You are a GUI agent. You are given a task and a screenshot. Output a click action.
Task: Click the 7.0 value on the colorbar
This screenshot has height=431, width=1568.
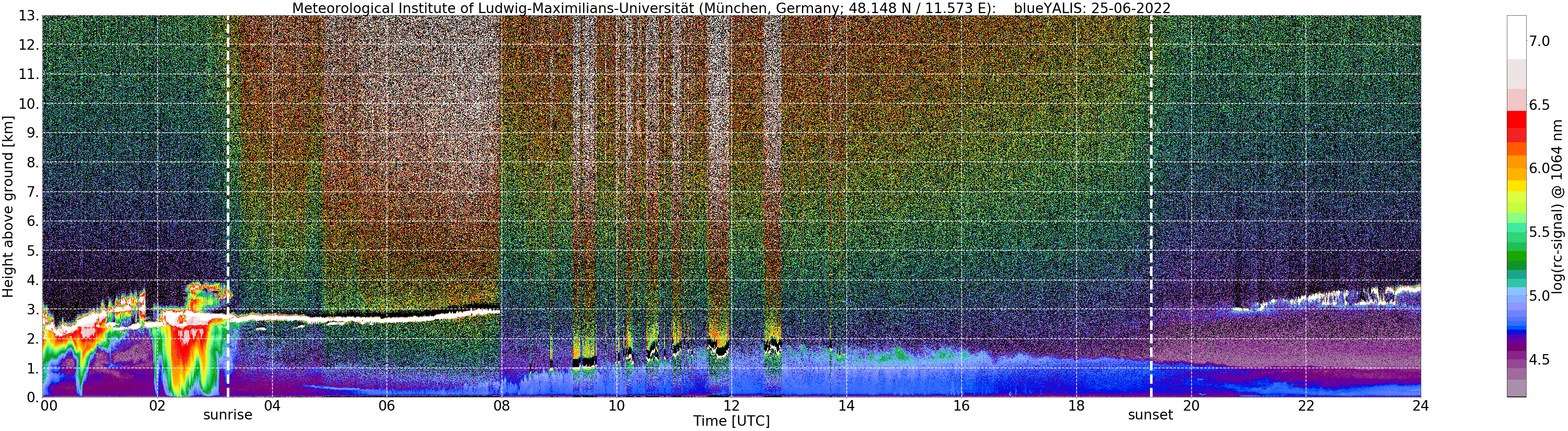click(1539, 41)
